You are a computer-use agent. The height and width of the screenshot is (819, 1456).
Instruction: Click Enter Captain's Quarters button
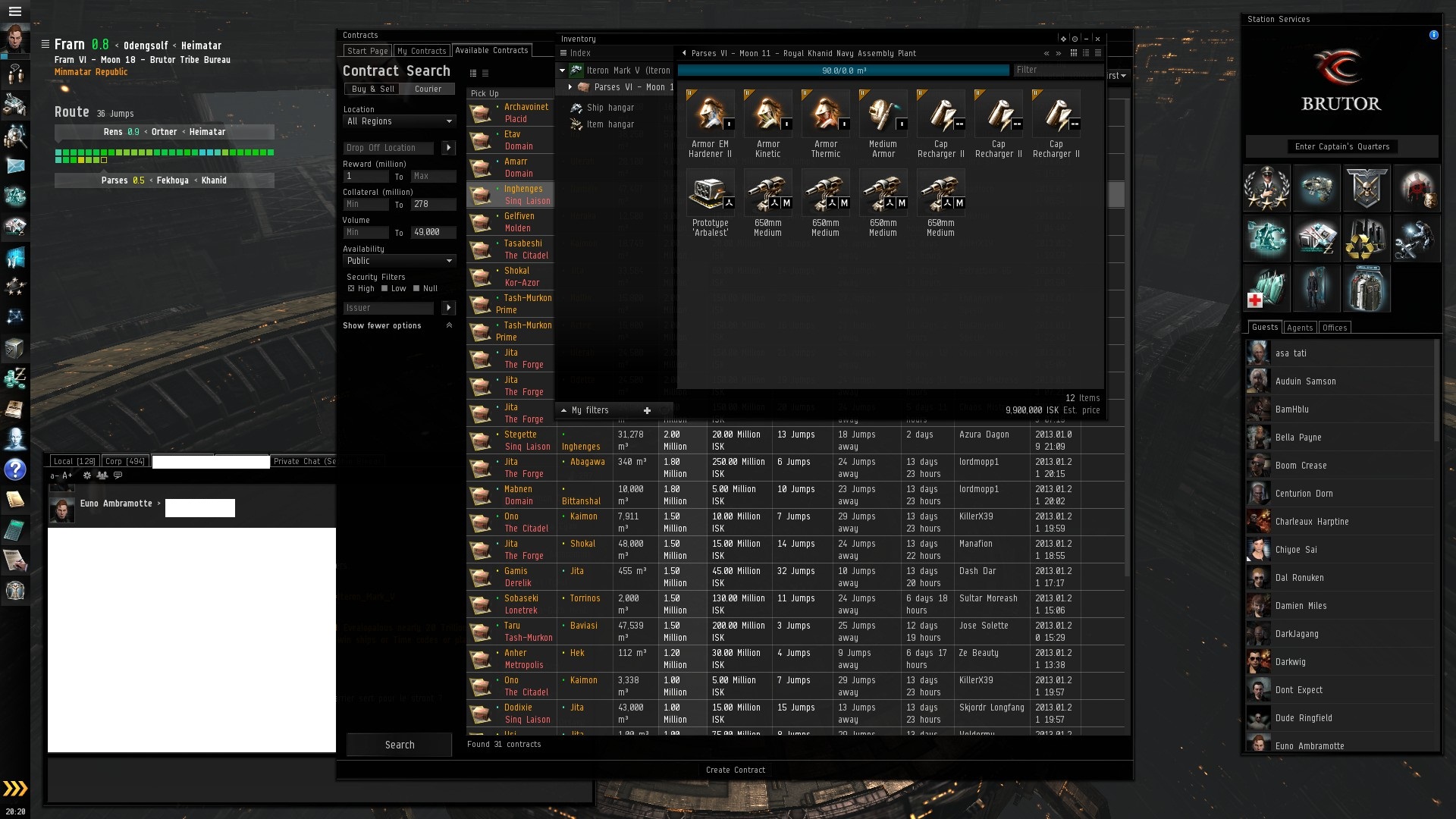[1341, 146]
